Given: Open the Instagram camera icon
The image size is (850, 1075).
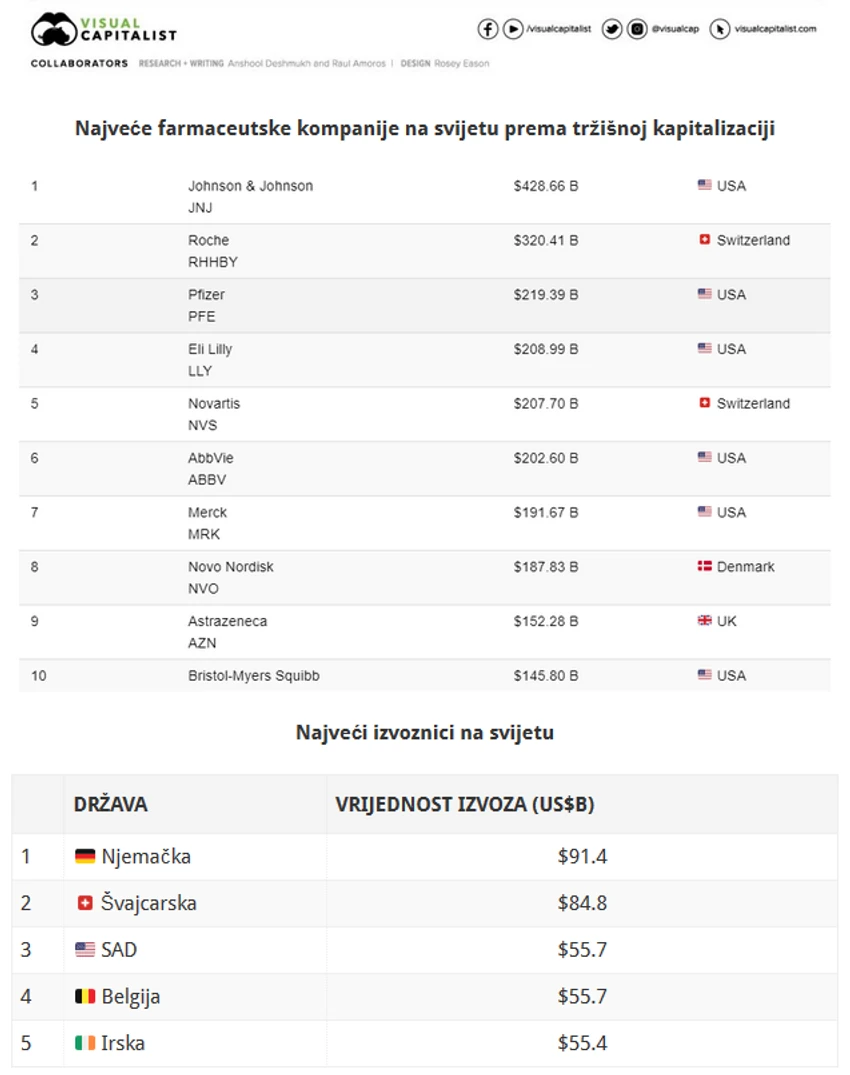Looking at the screenshot, I should coord(637,29).
